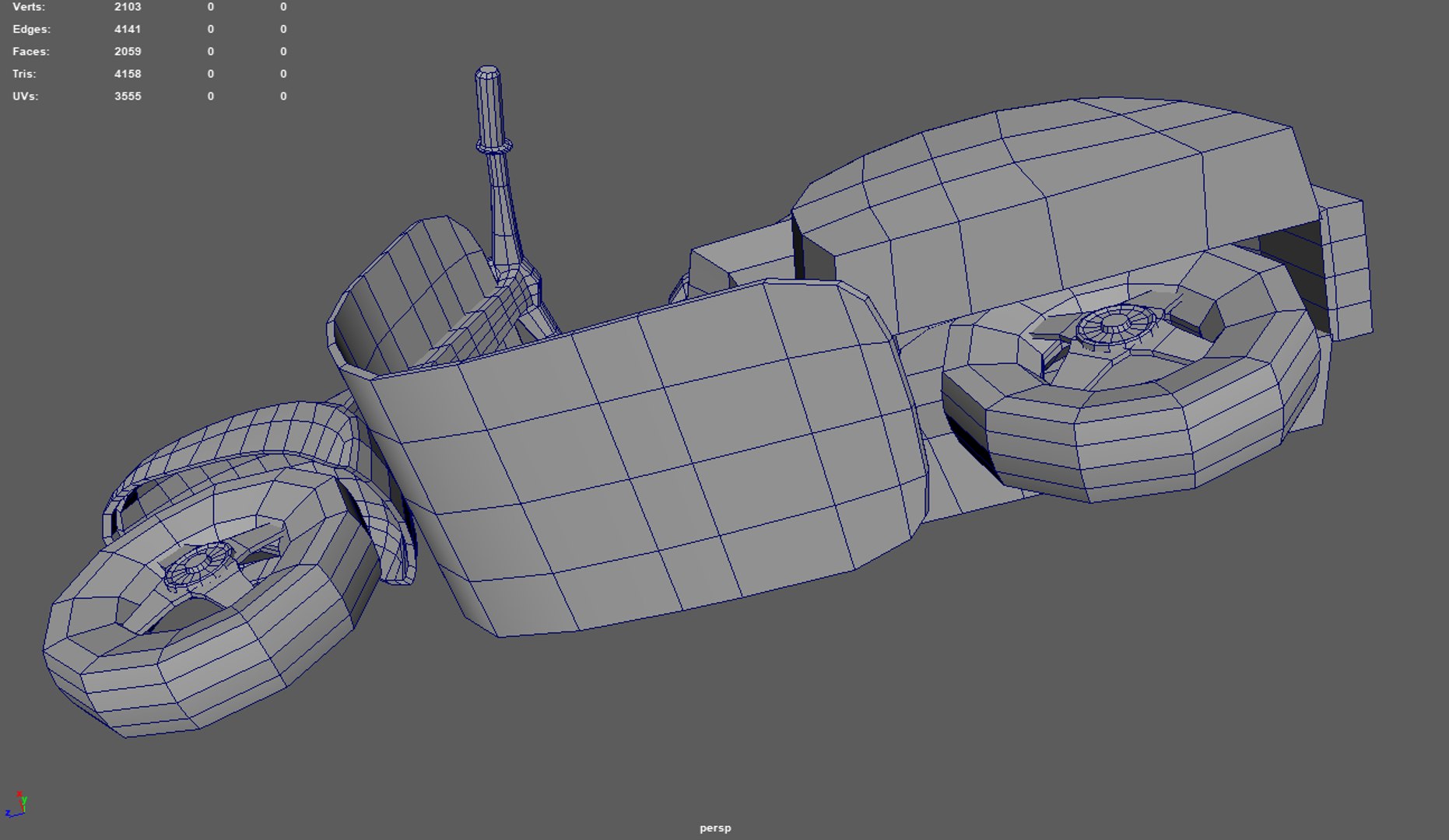The image size is (1449, 840).
Task: Select the 'Tris:' heads-up label
Action: (24, 74)
